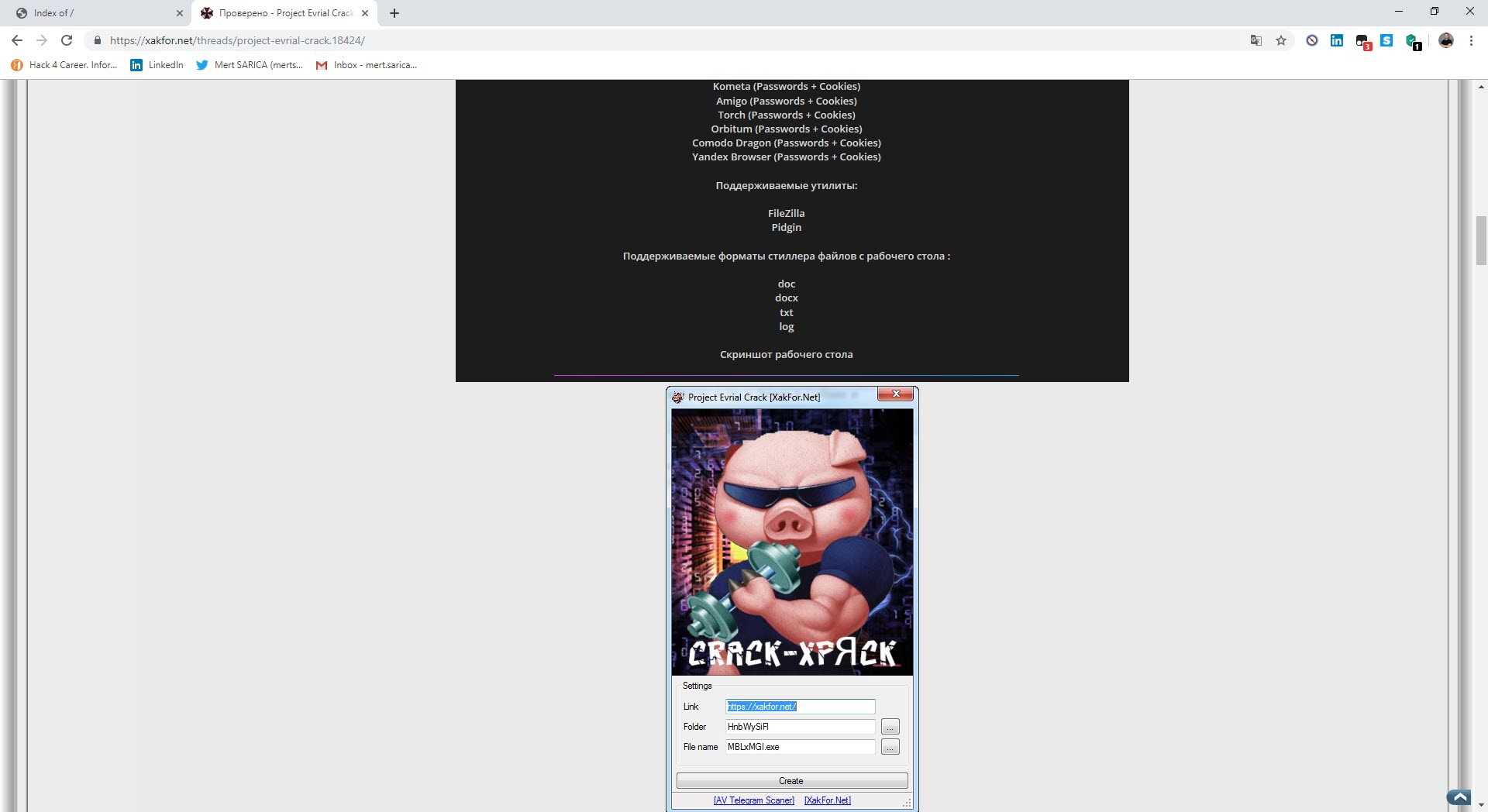Open the blue S extension icon
The image size is (1488, 812).
(1387, 40)
